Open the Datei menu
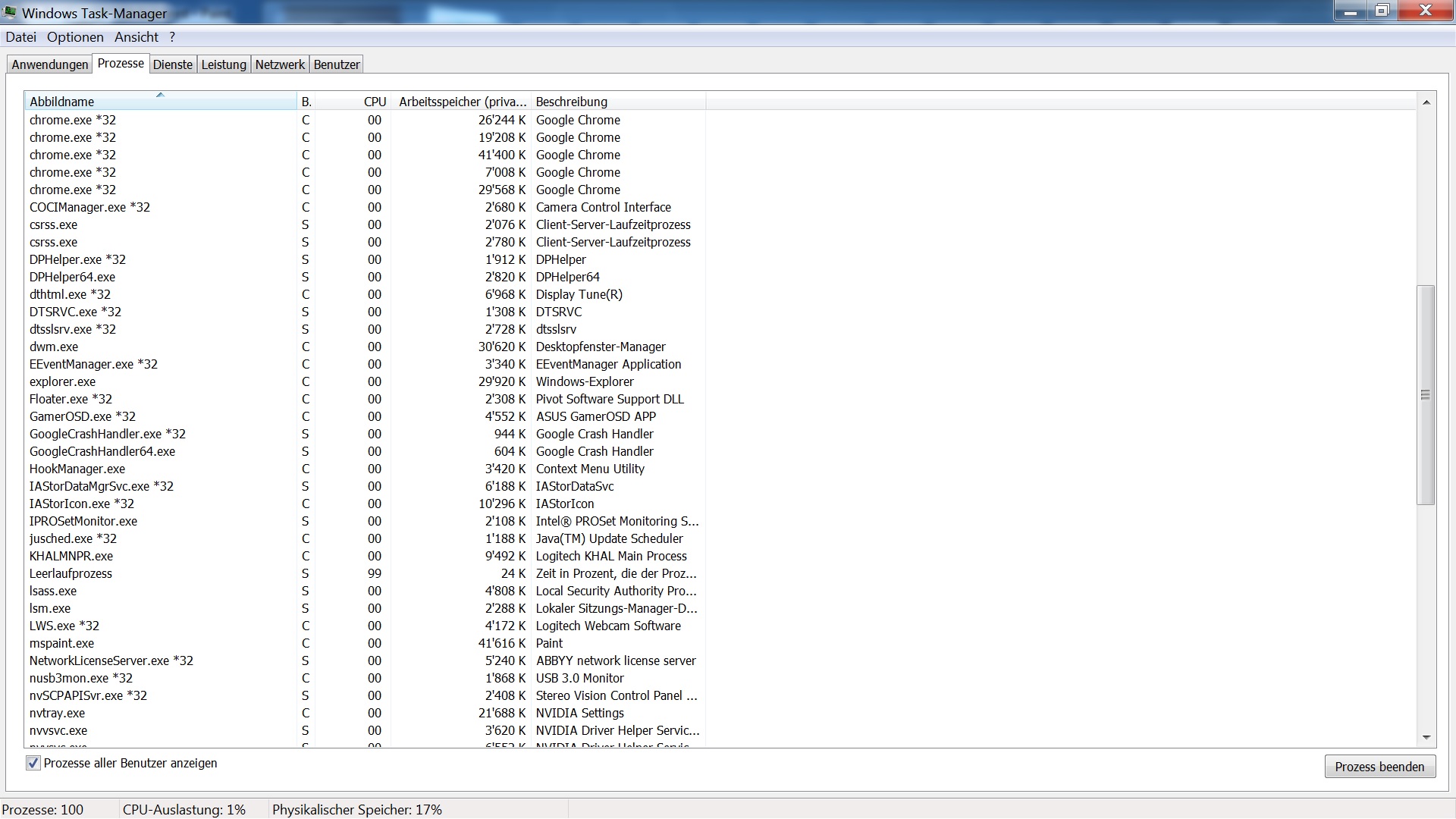The width and height of the screenshot is (1456, 819). point(20,37)
